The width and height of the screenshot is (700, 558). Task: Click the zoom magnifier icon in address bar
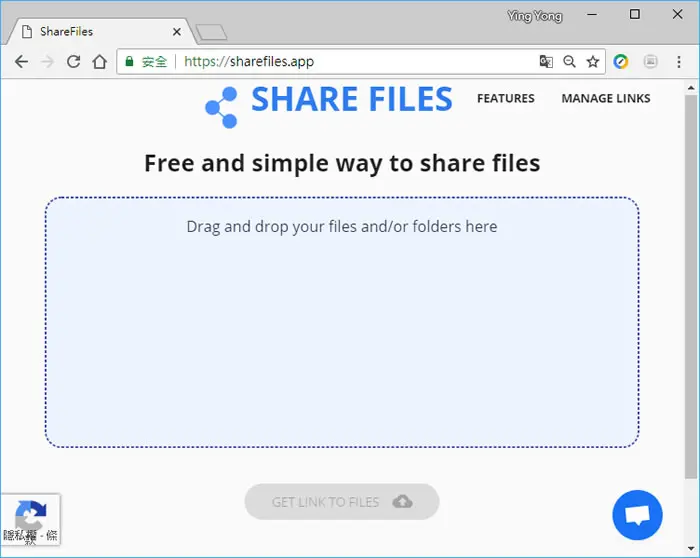(569, 62)
